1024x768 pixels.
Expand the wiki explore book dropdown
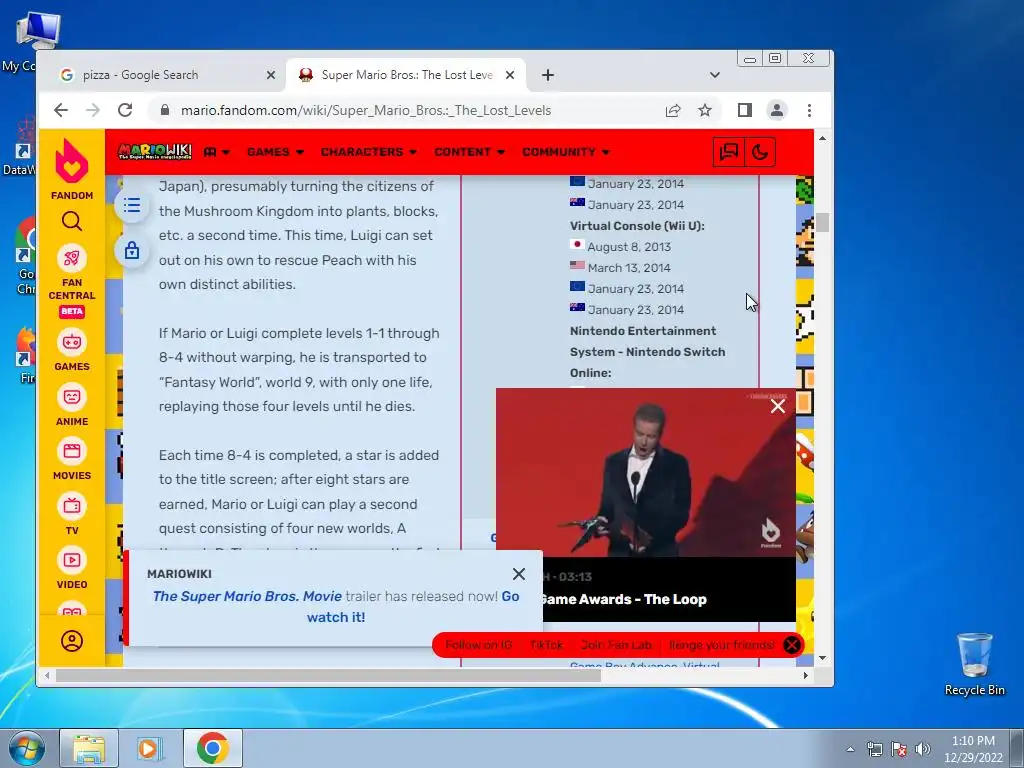pos(216,152)
